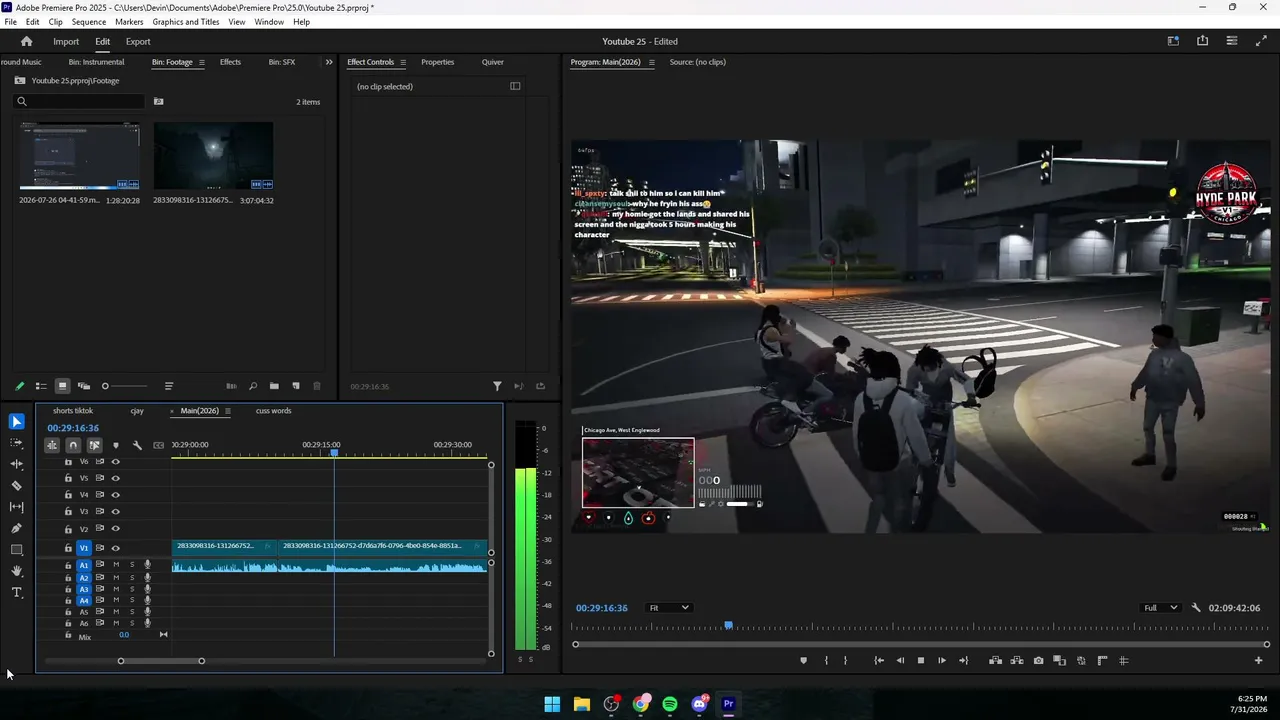Open the Share export icon in header
The image size is (1280, 720).
[x=1202, y=41]
